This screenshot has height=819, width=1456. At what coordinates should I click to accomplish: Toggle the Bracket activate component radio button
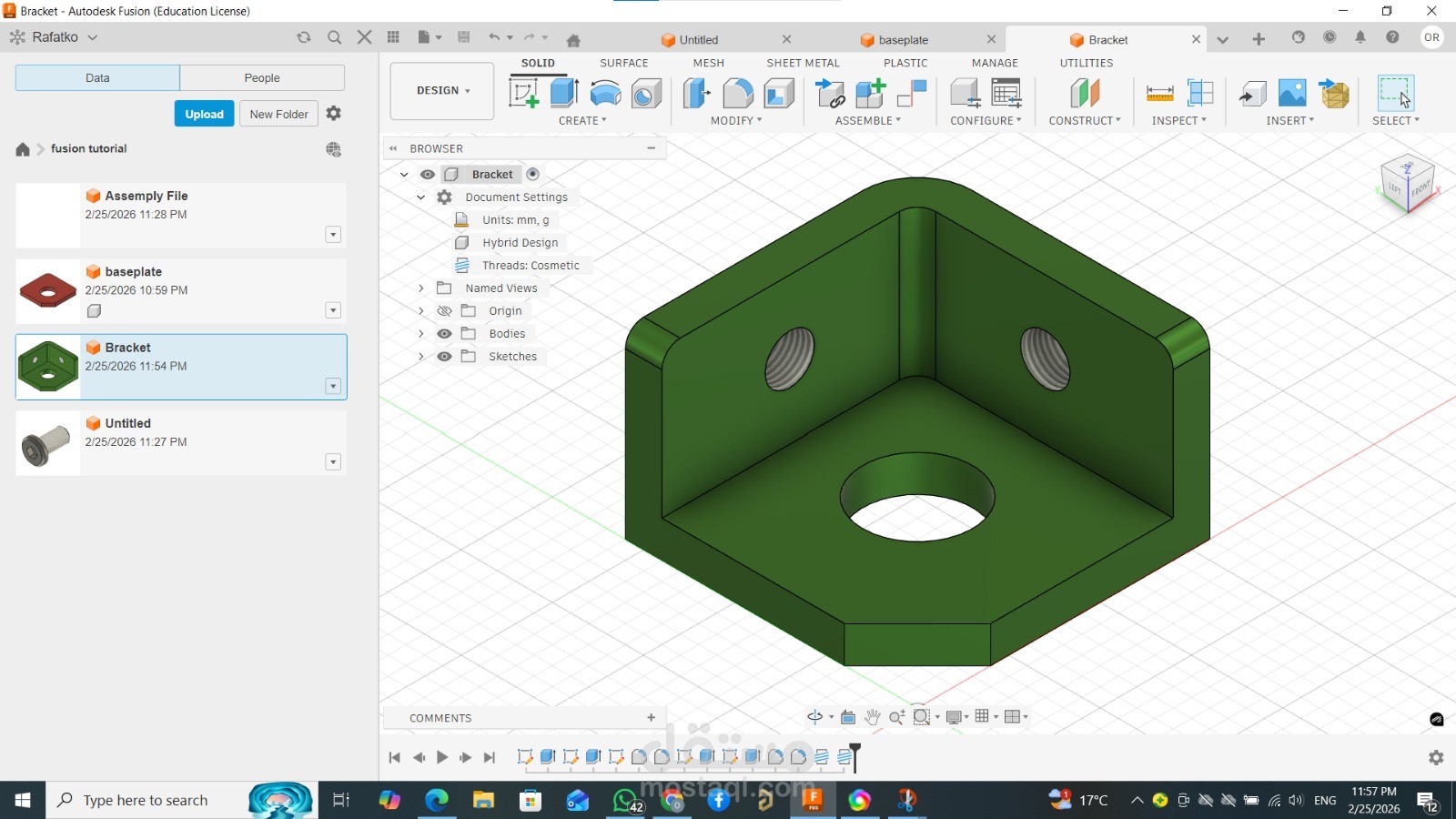(x=533, y=174)
